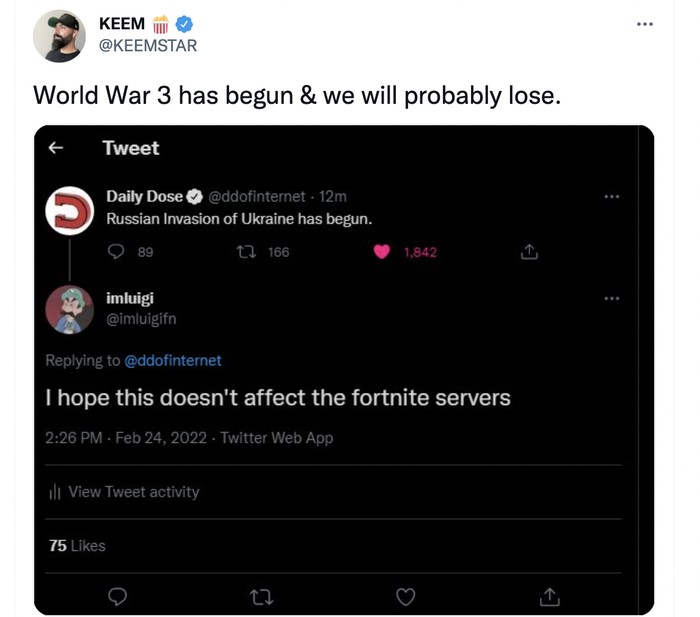Click the Twitter Web App source link

coord(276,438)
